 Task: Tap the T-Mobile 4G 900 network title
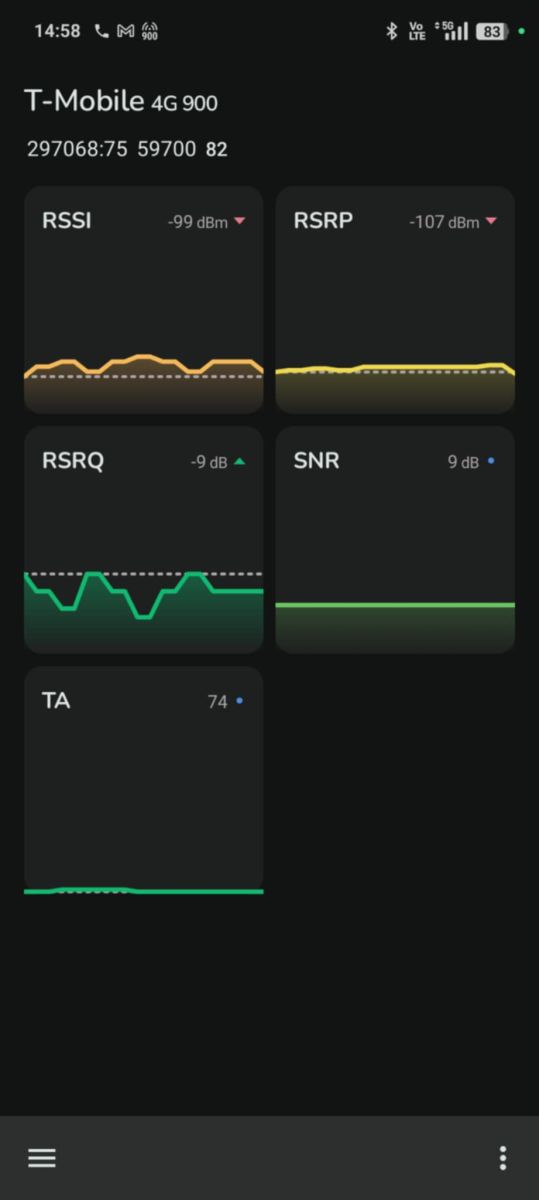click(121, 101)
